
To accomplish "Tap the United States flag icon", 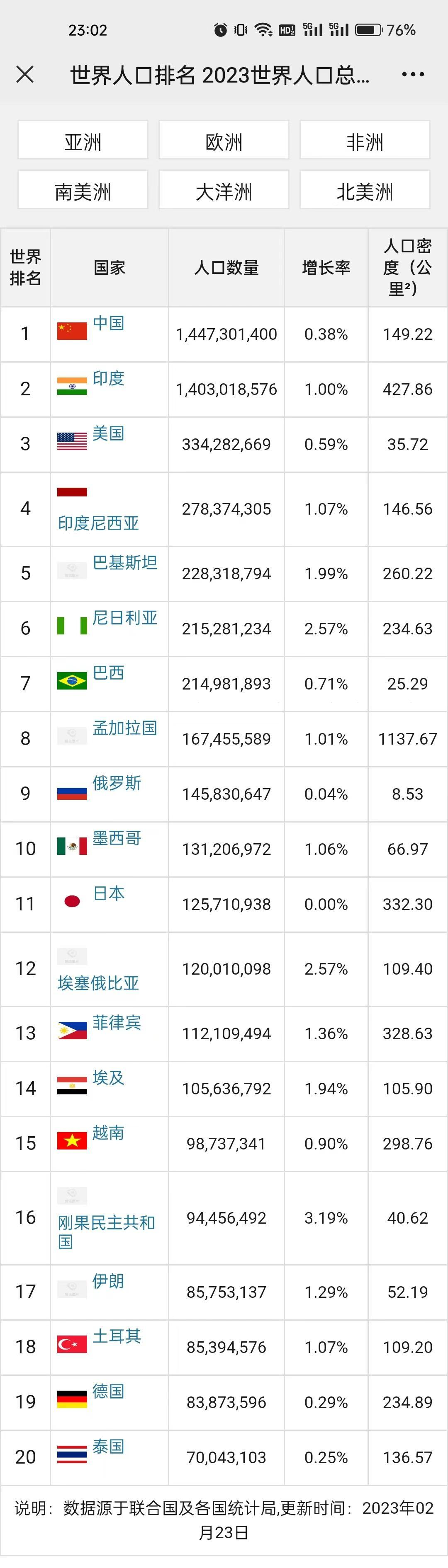I will 72,441.
